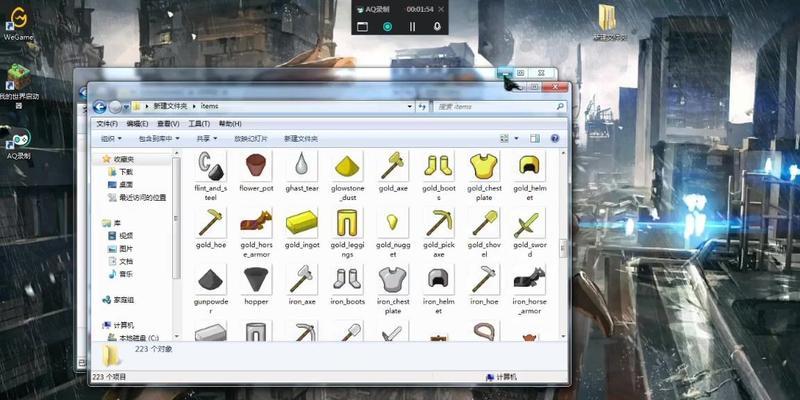Select the gold_pickaxe file
800x400 pixels.
pyautogui.click(x=438, y=222)
